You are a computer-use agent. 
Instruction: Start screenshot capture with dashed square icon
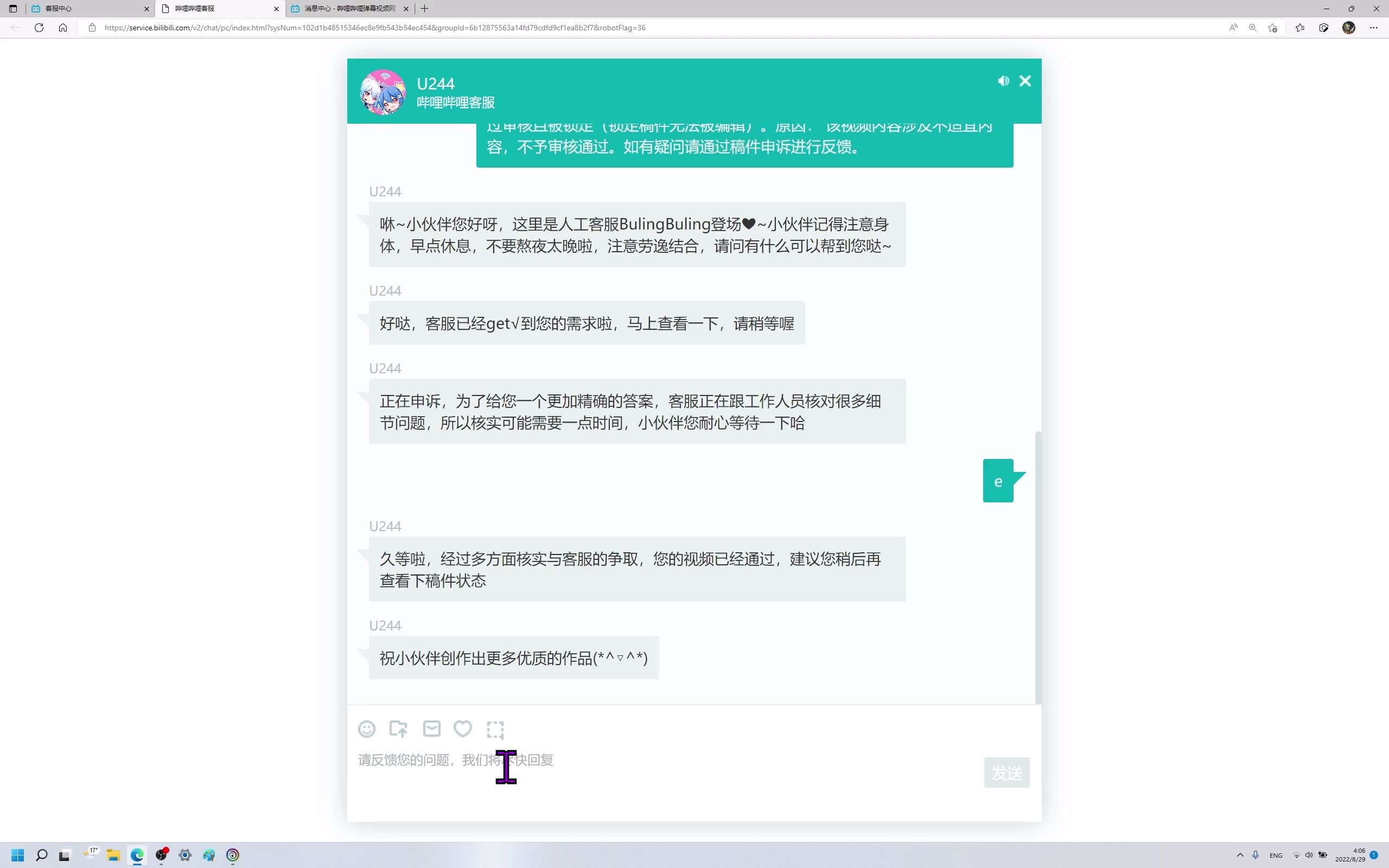[495, 730]
